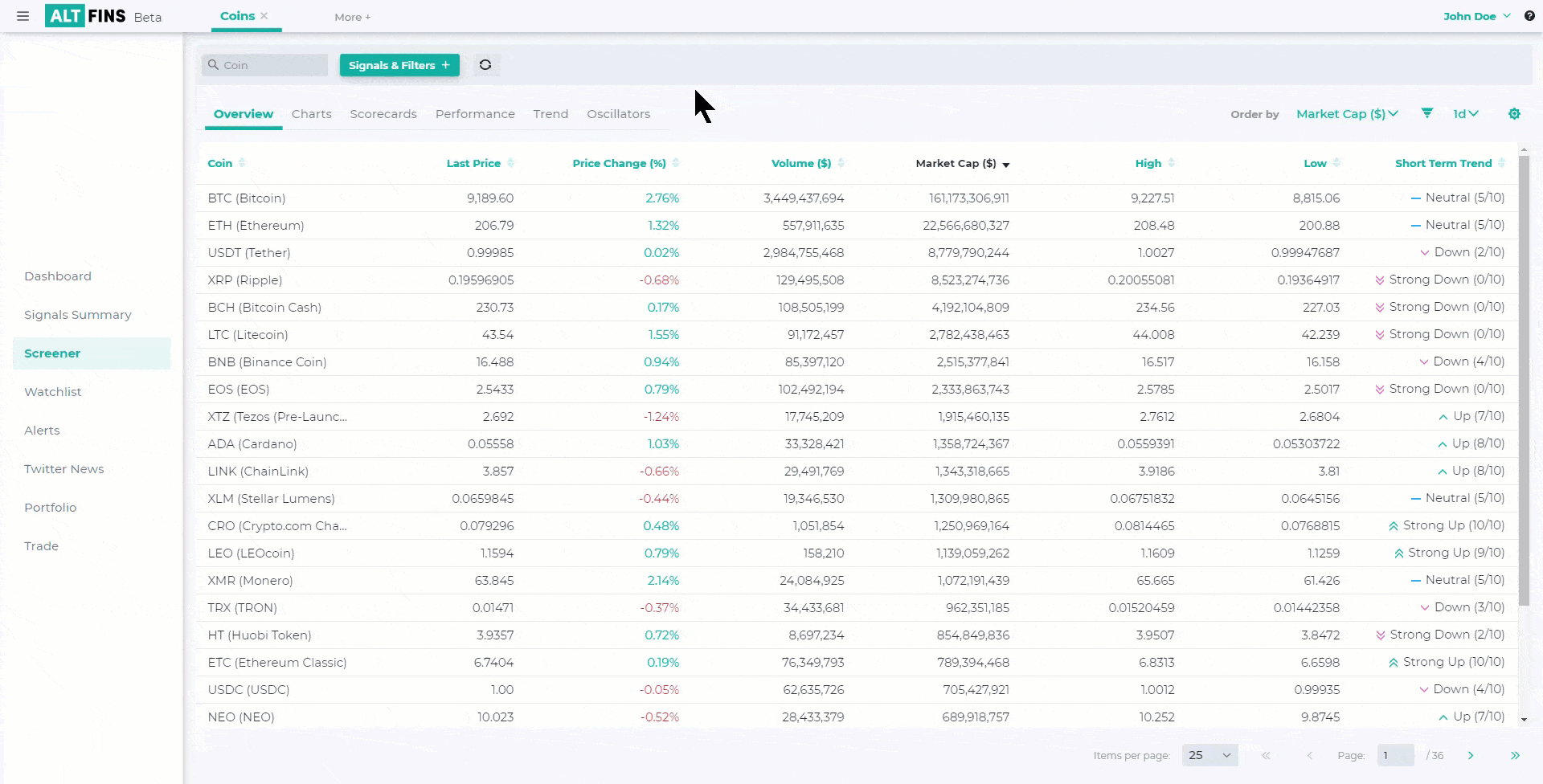Select the USDT (Tether) row
Image resolution: width=1543 pixels, height=784 pixels.
pyautogui.click(x=857, y=252)
